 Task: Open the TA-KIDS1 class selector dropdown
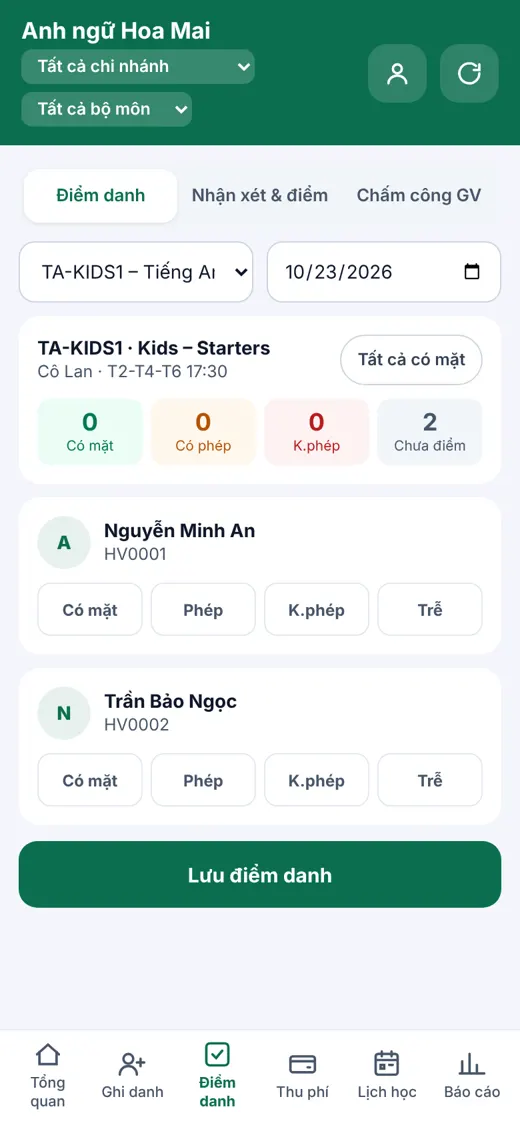136,272
